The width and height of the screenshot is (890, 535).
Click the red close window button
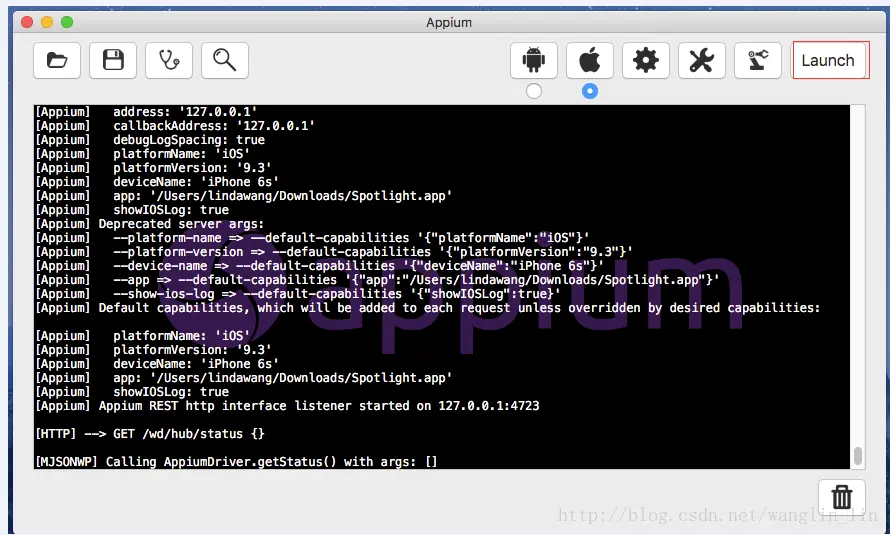tap(27, 22)
